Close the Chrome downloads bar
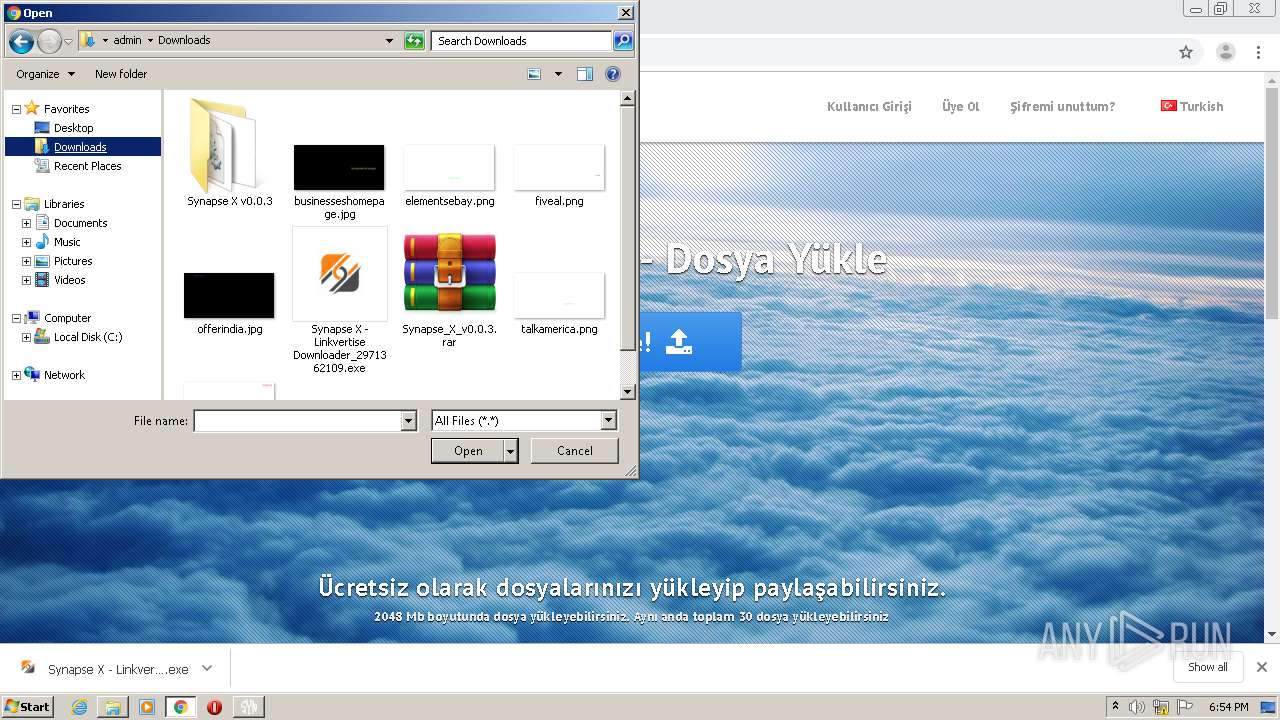 pyautogui.click(x=1262, y=667)
